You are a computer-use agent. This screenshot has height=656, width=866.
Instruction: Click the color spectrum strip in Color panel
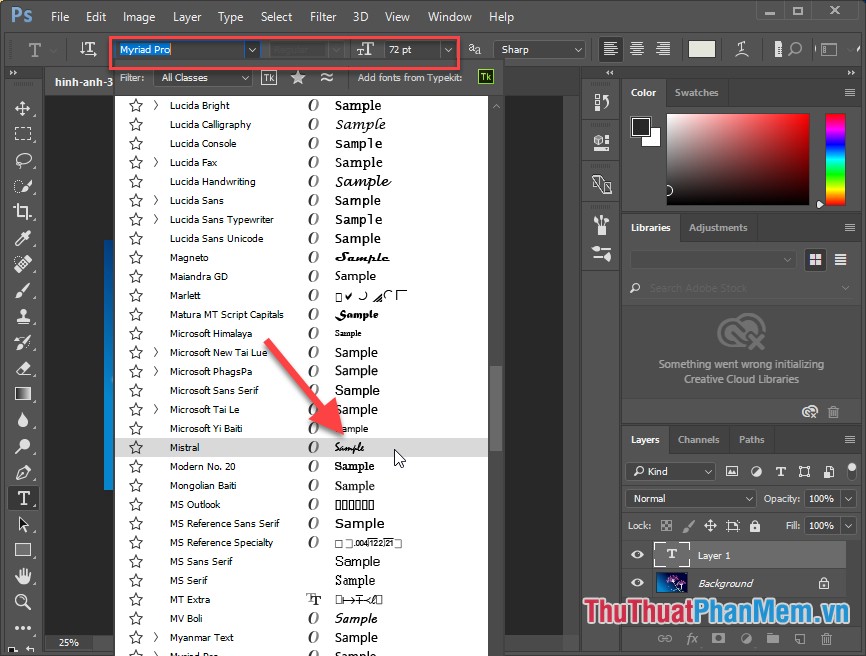[x=836, y=160]
